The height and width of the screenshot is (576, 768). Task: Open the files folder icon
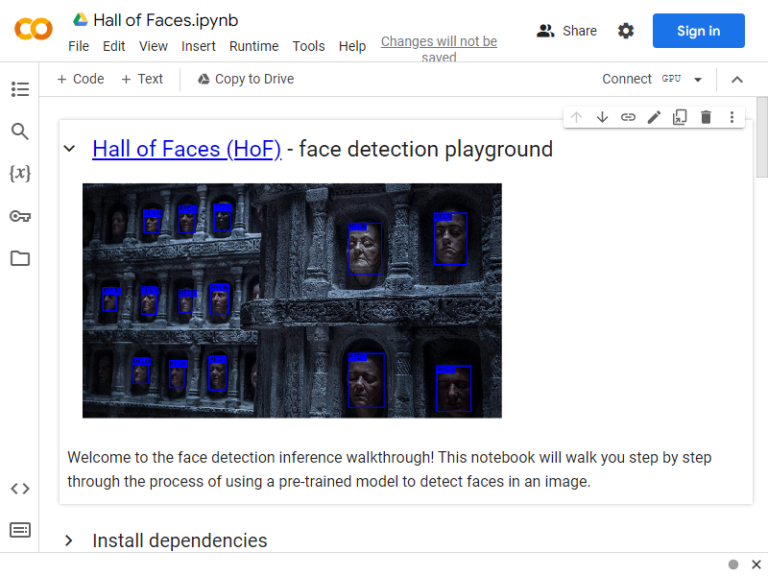(20, 258)
